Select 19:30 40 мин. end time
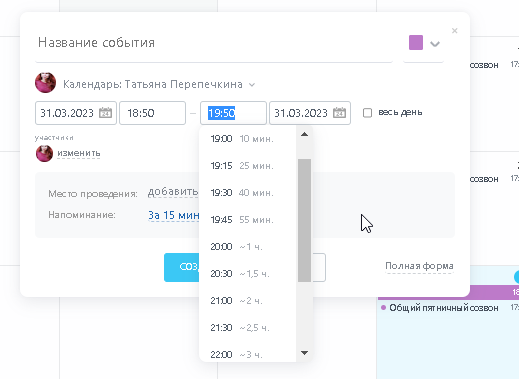Screen dimensions: 519x379 coord(248,193)
